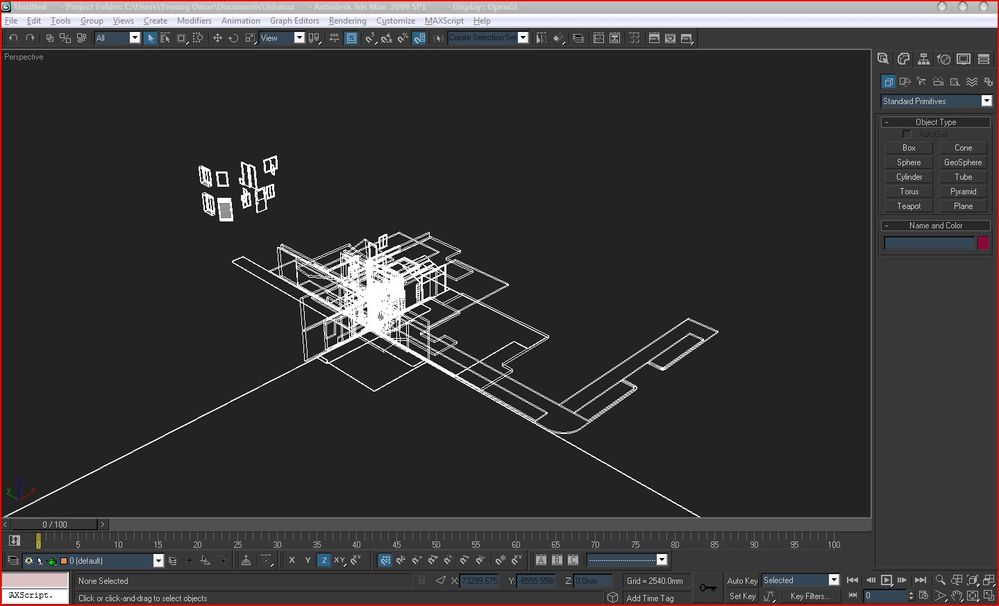Image resolution: width=999 pixels, height=606 pixels.
Task: Collapse the Object Type rollout
Action: coord(936,122)
